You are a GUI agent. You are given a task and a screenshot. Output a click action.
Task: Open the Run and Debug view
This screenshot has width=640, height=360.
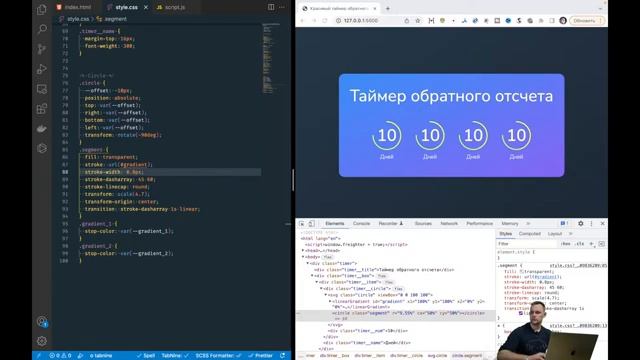(42, 69)
